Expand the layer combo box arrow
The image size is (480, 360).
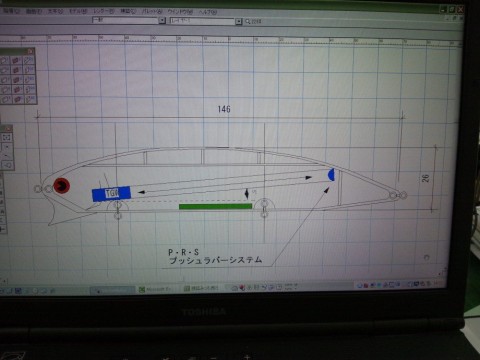(239, 22)
